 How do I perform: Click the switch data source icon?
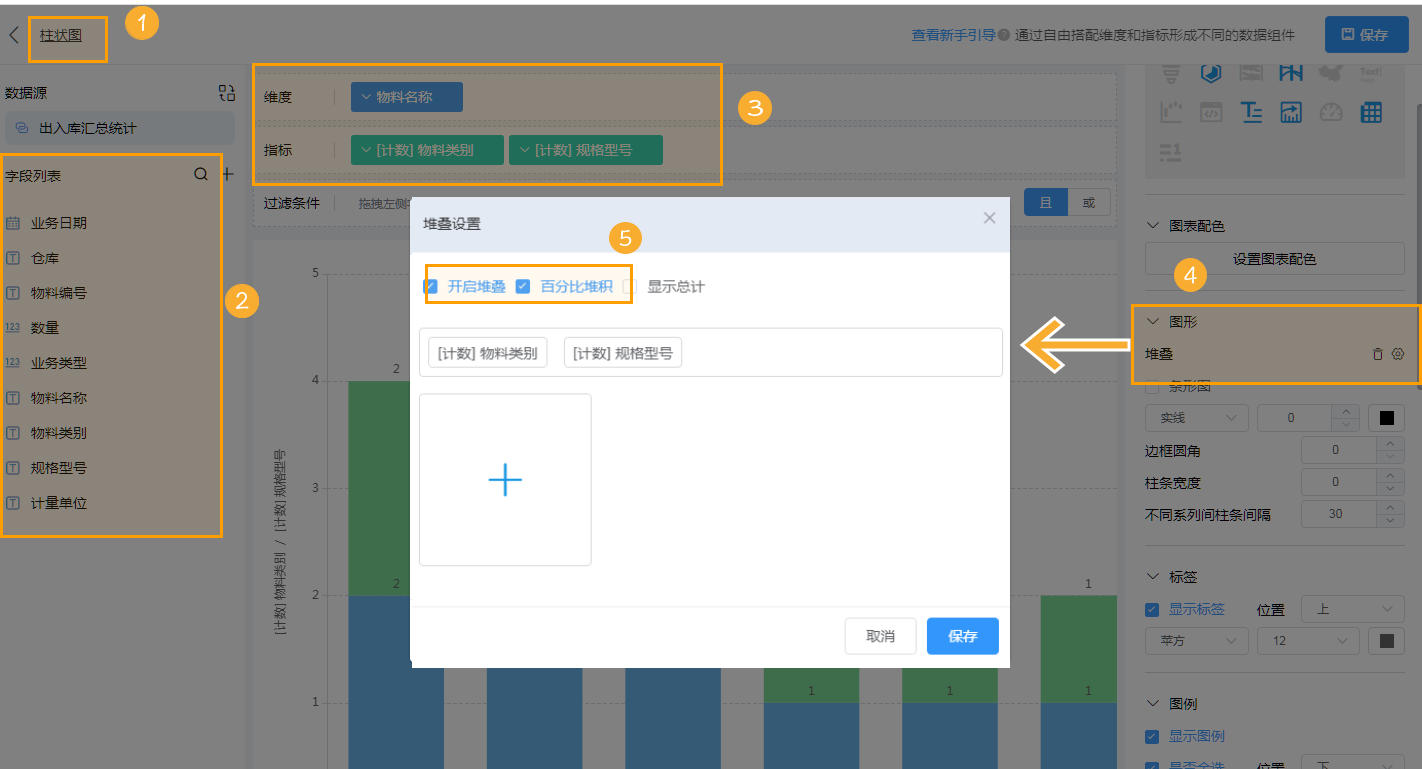(x=227, y=93)
